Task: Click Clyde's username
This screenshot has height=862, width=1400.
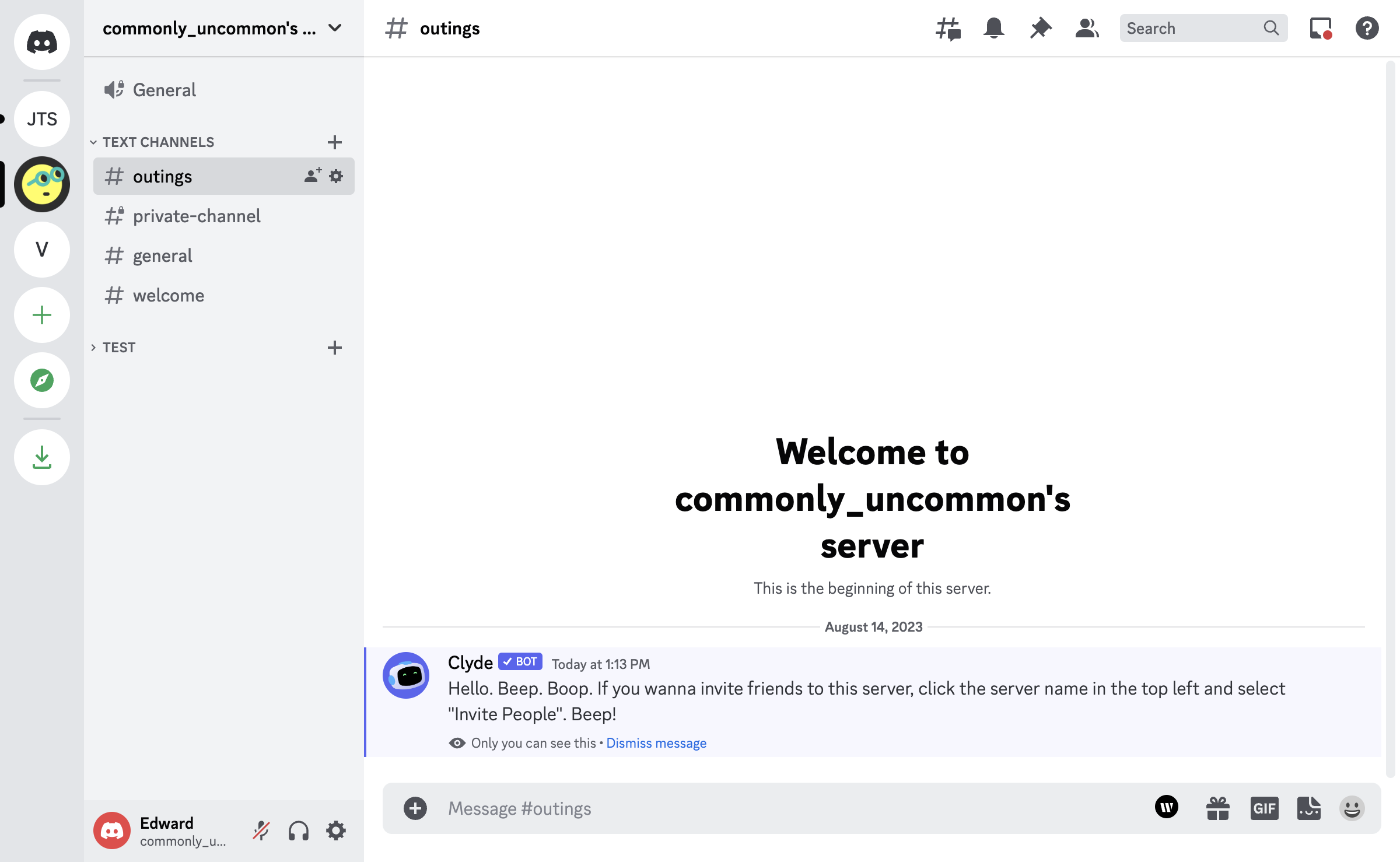Action: (470, 663)
